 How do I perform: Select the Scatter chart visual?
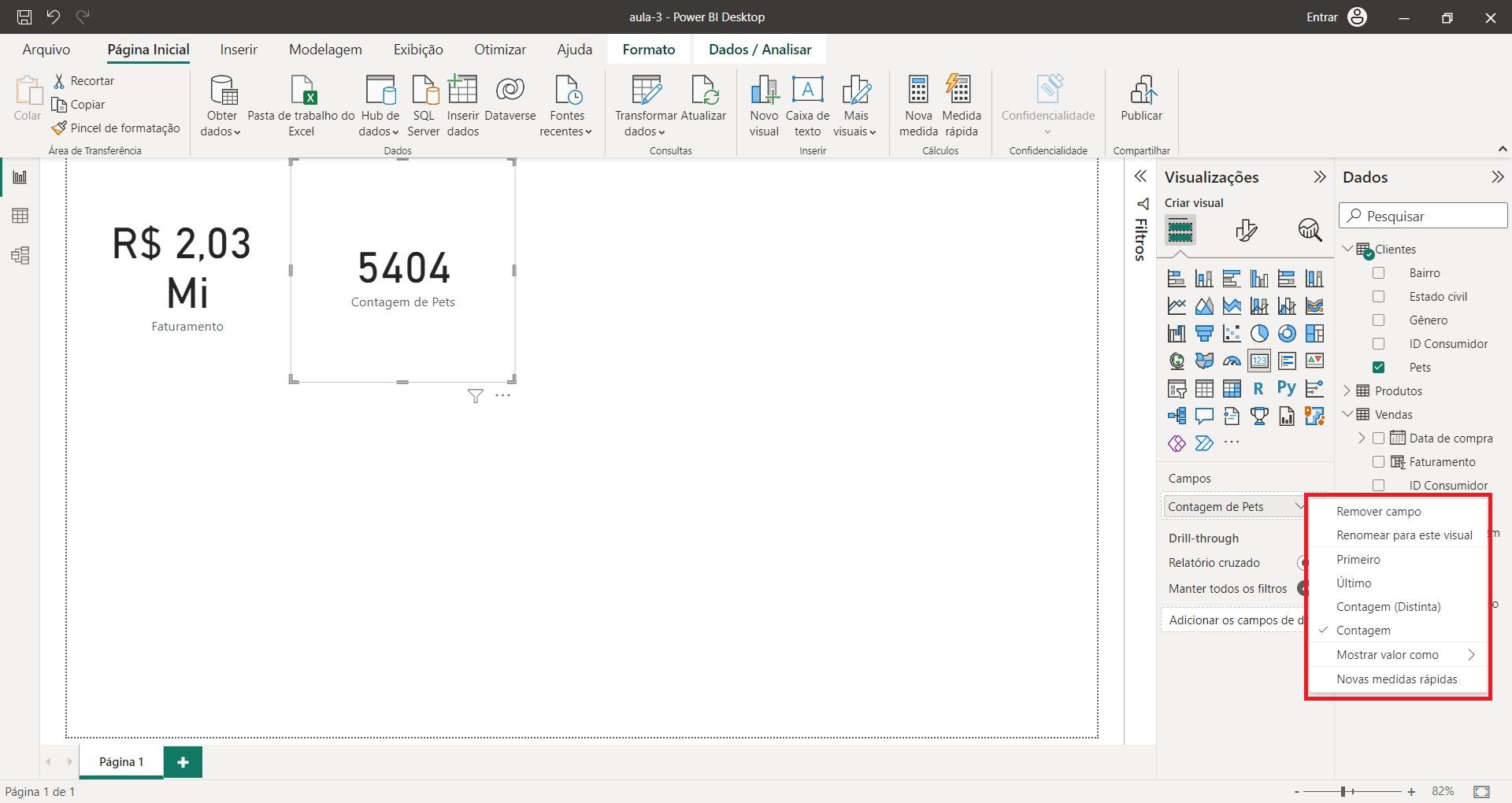(1232, 333)
